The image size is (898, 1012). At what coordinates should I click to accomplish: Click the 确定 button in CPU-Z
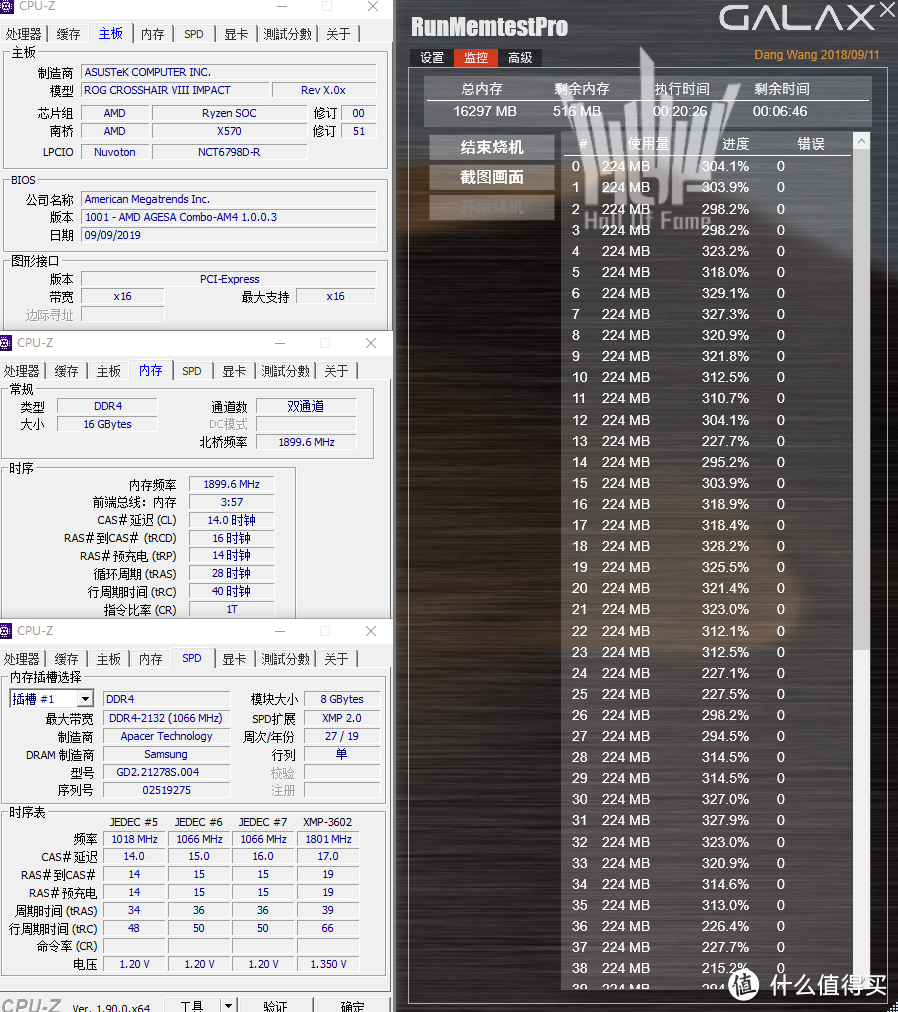pos(352,1006)
